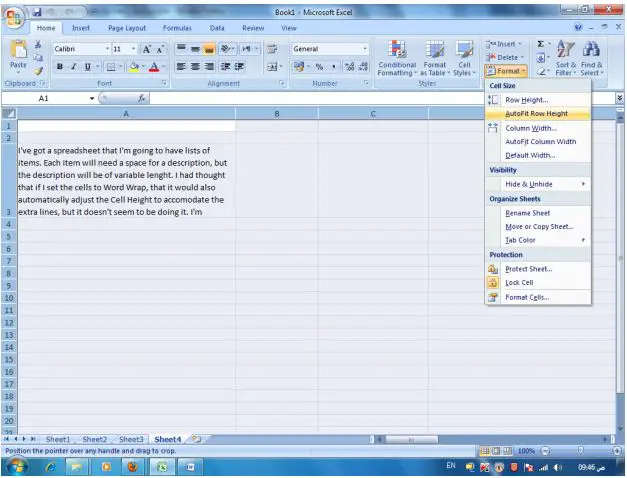Click the fx Insert Function icon
The height and width of the screenshot is (478, 627).
tap(141, 99)
